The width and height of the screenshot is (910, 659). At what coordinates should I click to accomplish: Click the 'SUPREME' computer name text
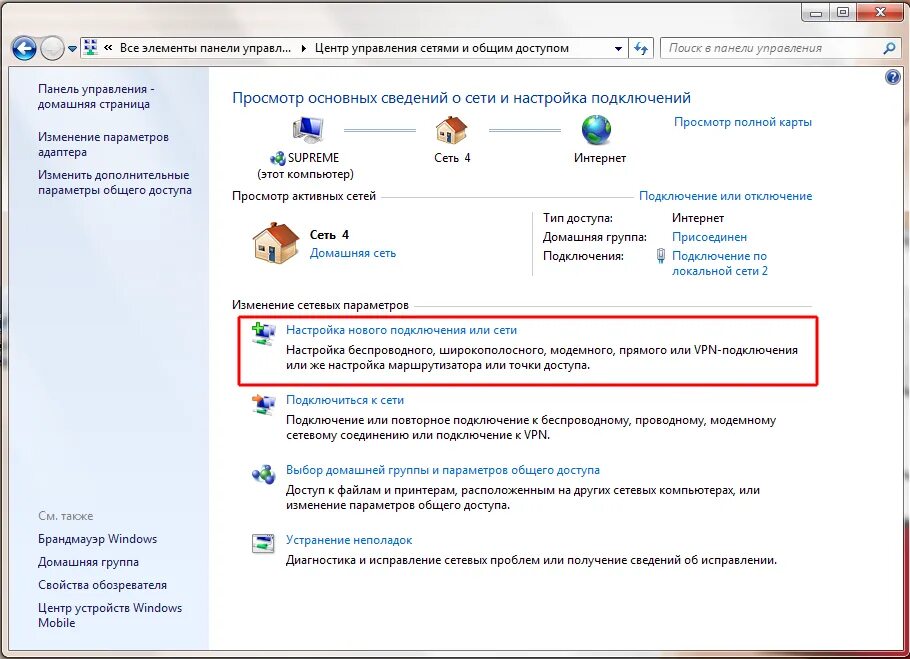point(313,158)
